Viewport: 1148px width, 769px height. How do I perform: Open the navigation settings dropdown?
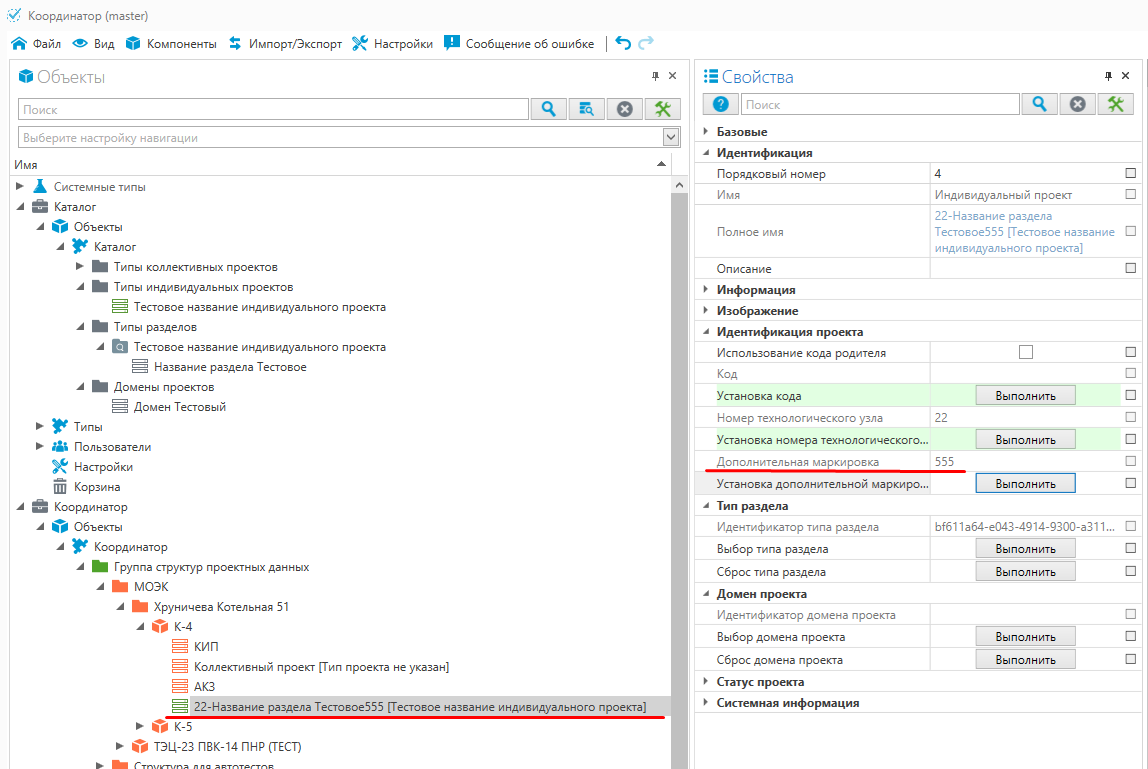pos(671,138)
